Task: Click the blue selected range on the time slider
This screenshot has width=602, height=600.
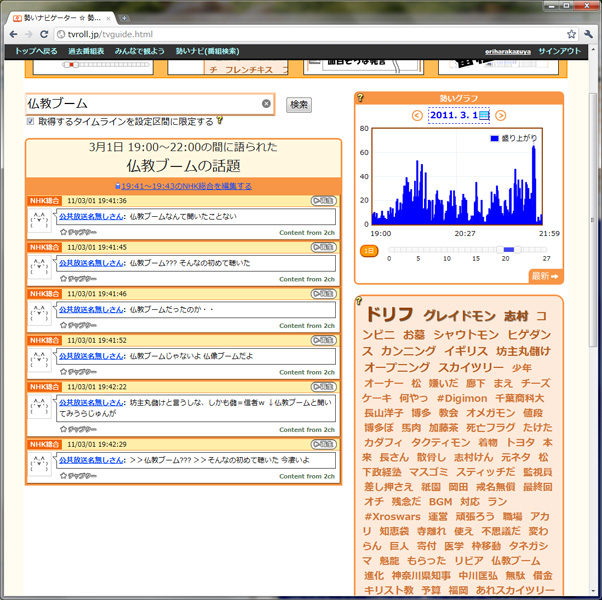Action: 509,250
